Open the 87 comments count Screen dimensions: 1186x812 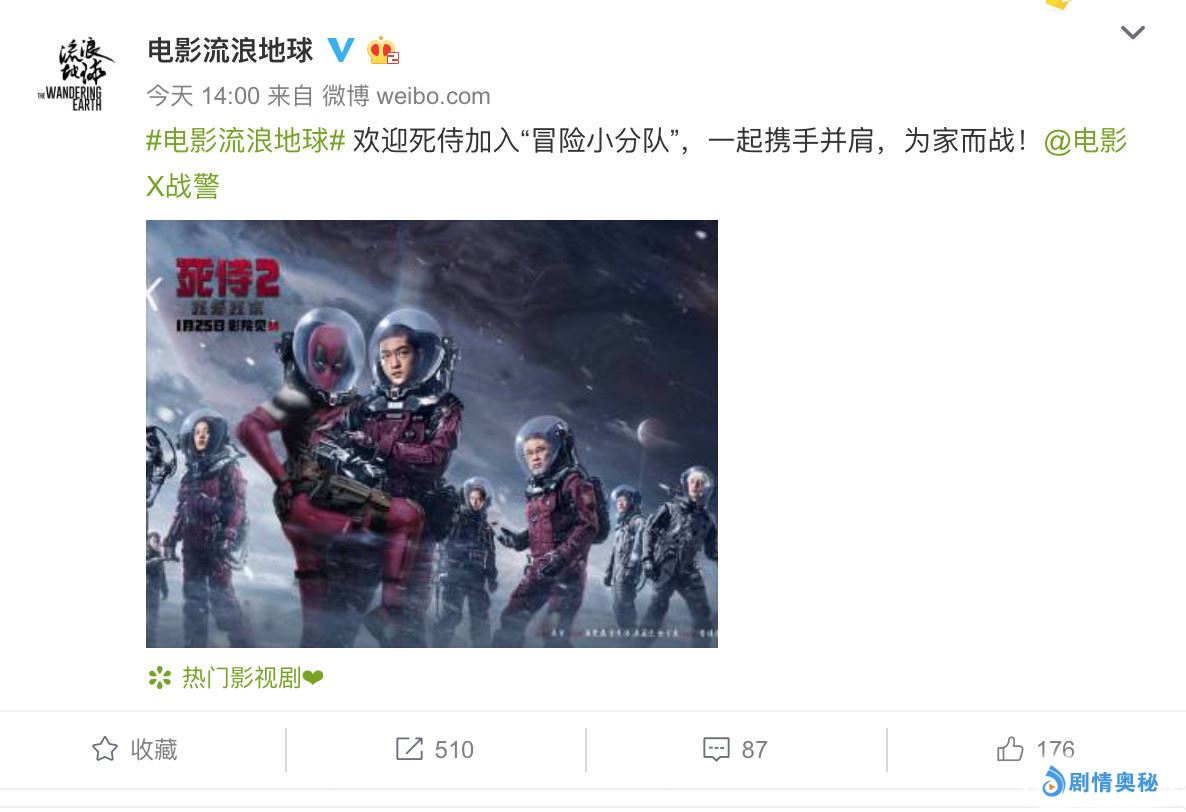click(x=754, y=750)
